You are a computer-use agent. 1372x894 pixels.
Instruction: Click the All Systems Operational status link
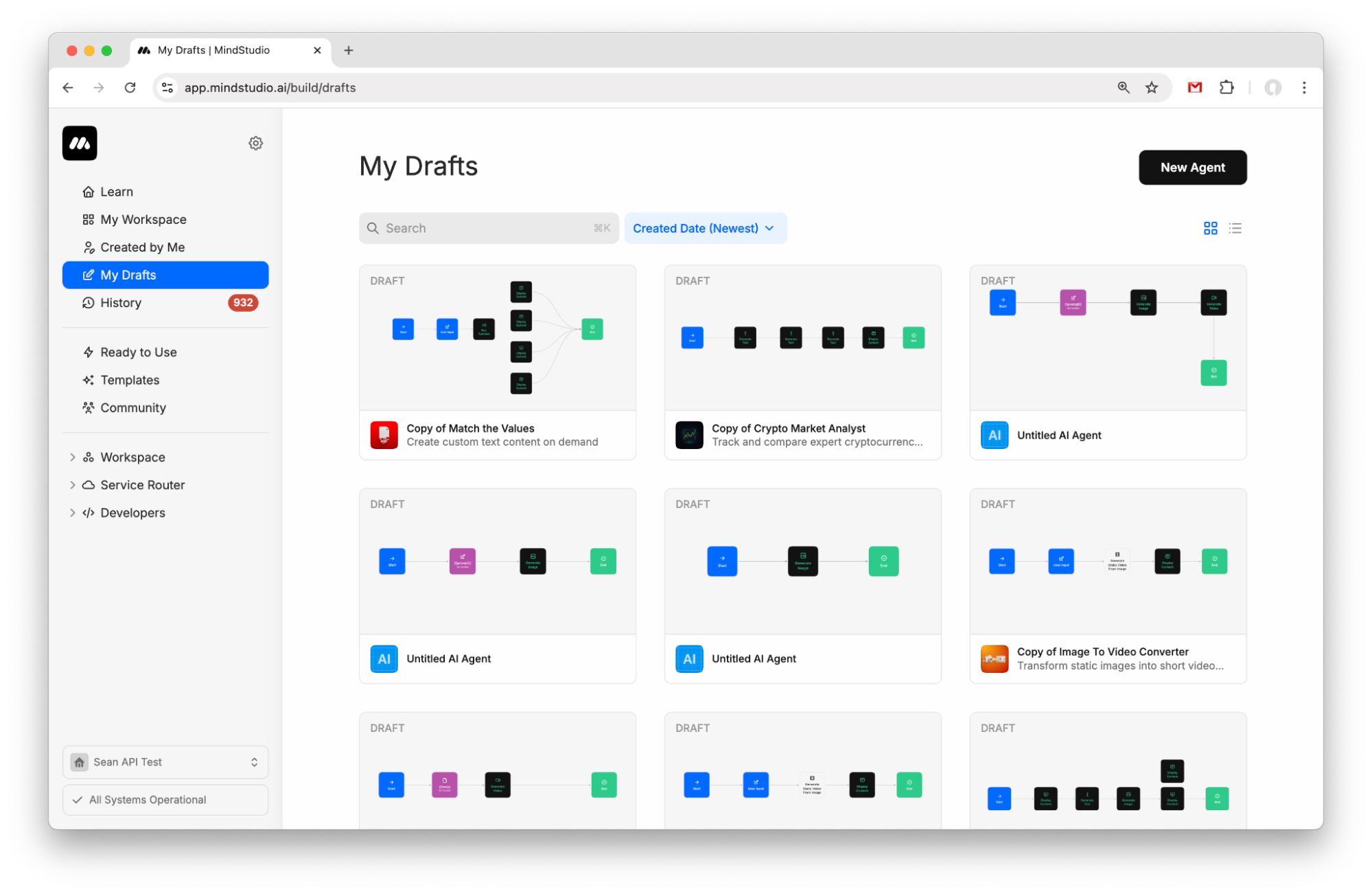tap(147, 799)
